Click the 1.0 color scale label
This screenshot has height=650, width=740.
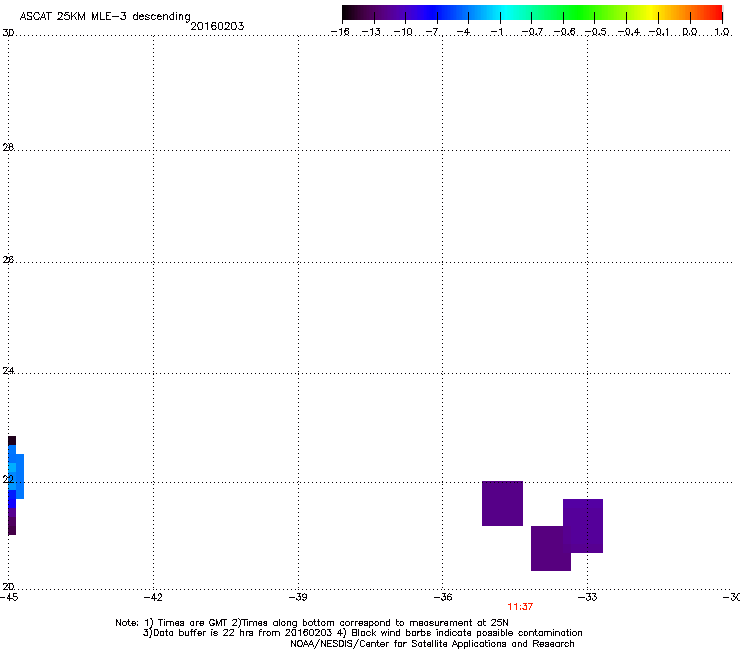(x=722, y=32)
